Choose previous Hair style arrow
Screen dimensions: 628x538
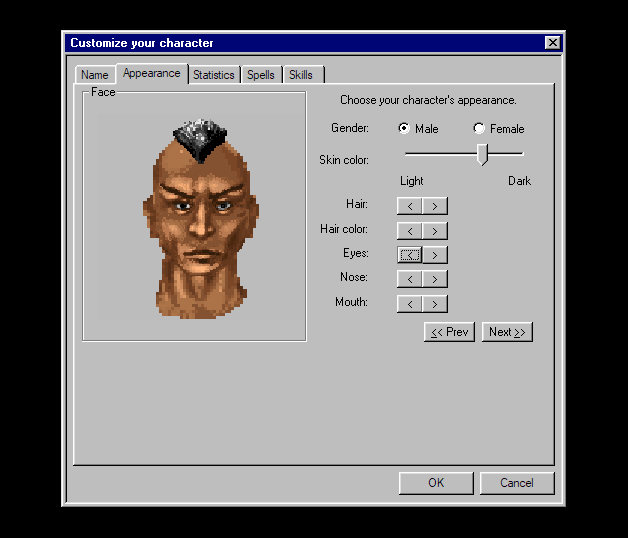(x=409, y=206)
